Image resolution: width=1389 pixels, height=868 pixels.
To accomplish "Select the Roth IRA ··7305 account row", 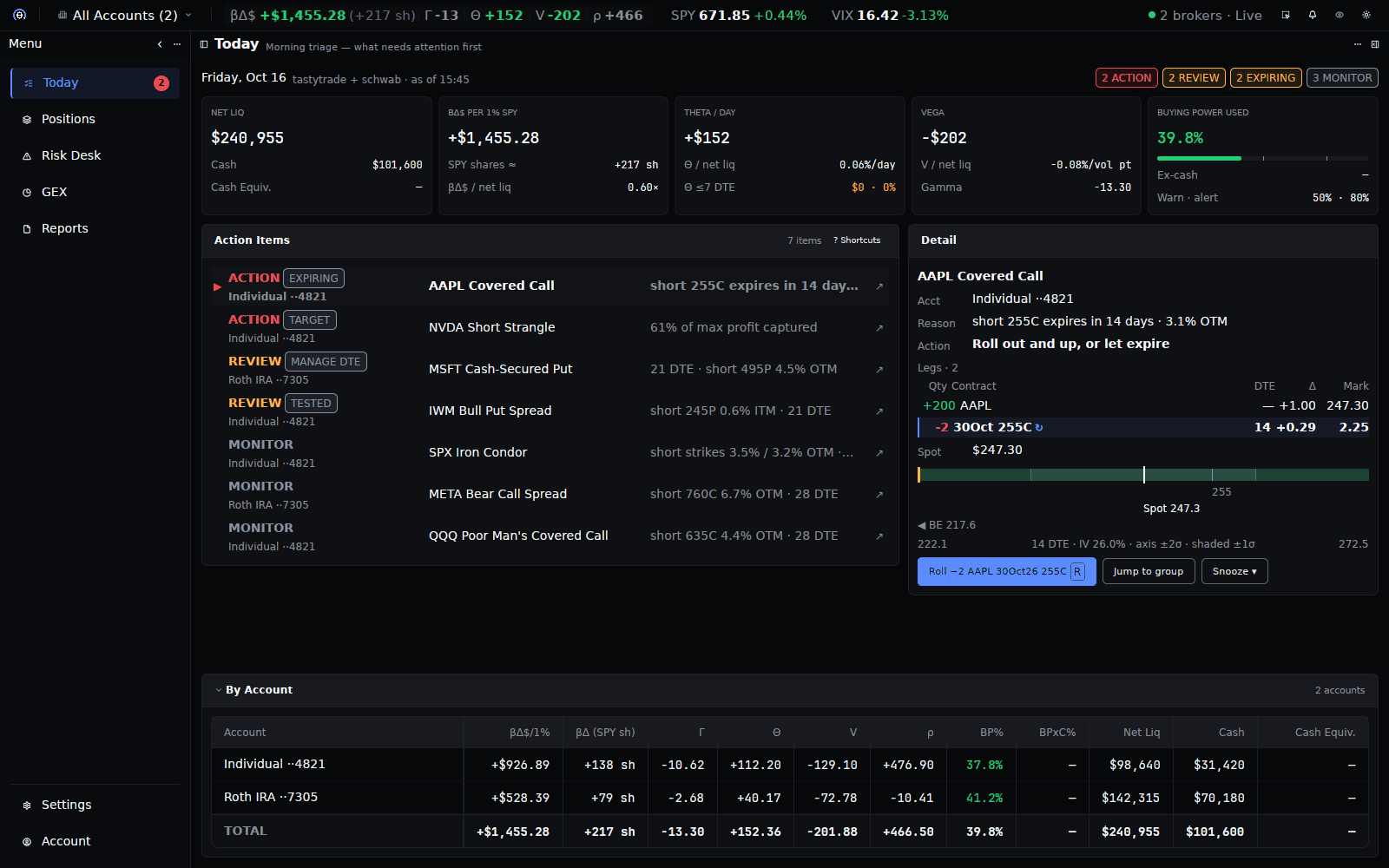I will (x=790, y=798).
